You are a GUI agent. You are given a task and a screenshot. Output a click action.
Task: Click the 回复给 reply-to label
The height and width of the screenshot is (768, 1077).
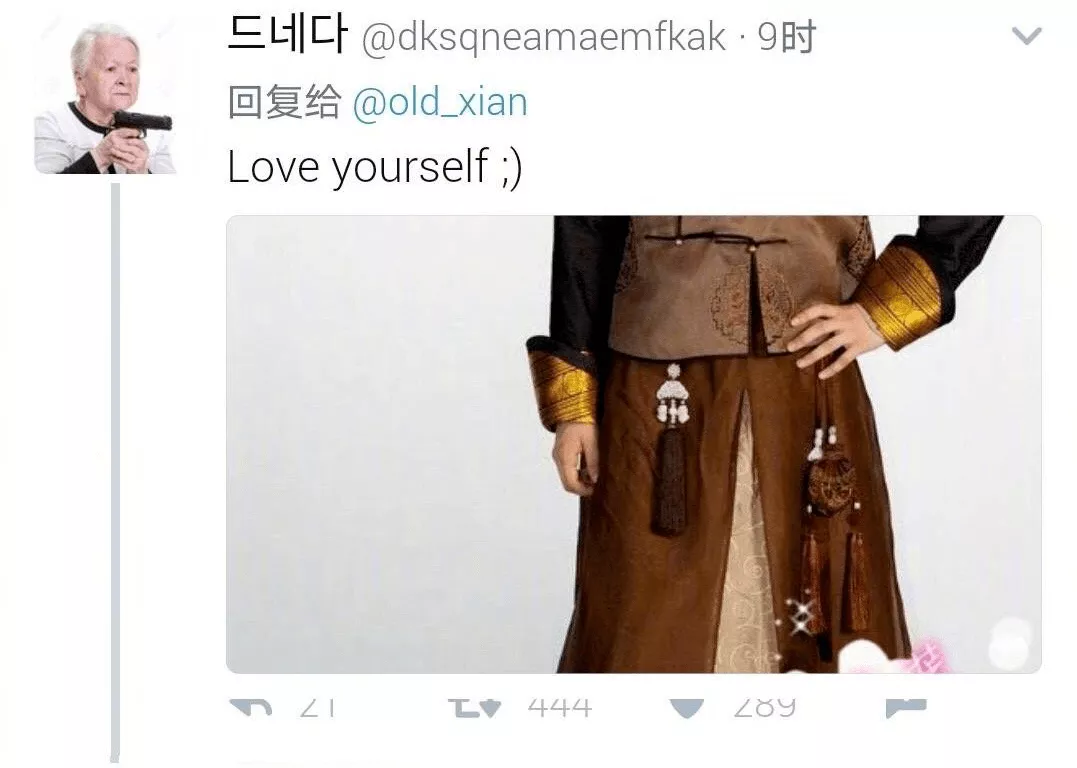[x=284, y=102]
